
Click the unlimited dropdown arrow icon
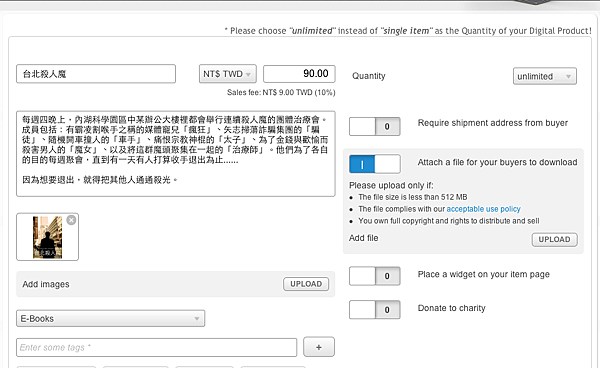click(568, 77)
